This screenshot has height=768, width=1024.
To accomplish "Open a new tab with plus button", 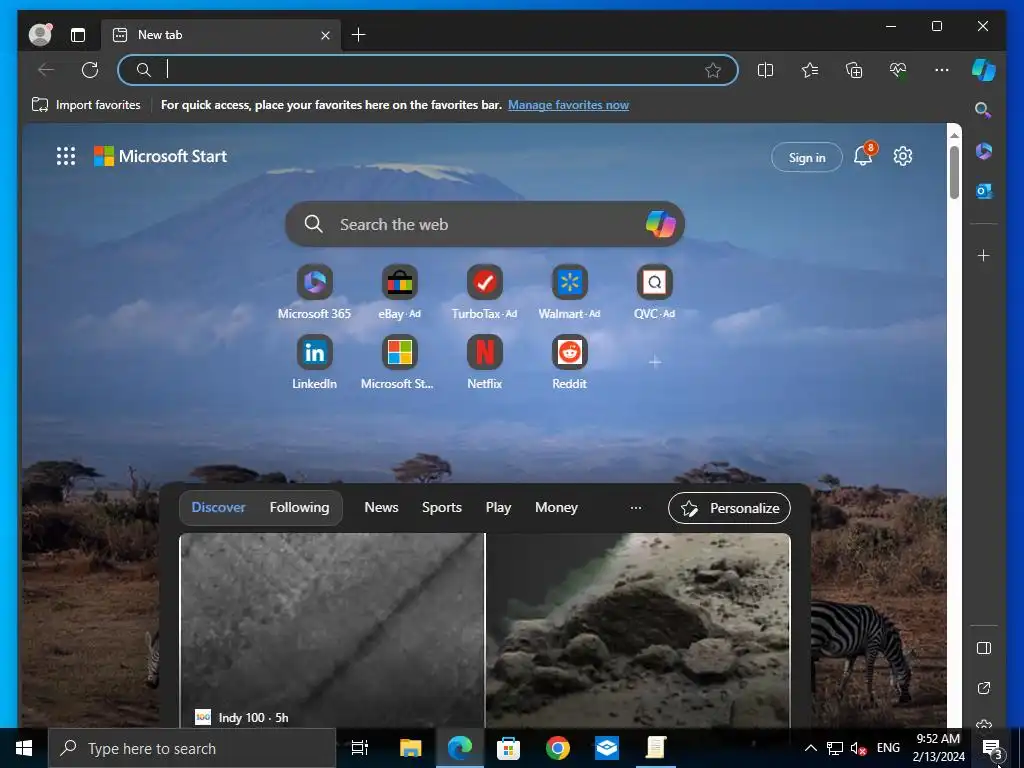I will [359, 35].
